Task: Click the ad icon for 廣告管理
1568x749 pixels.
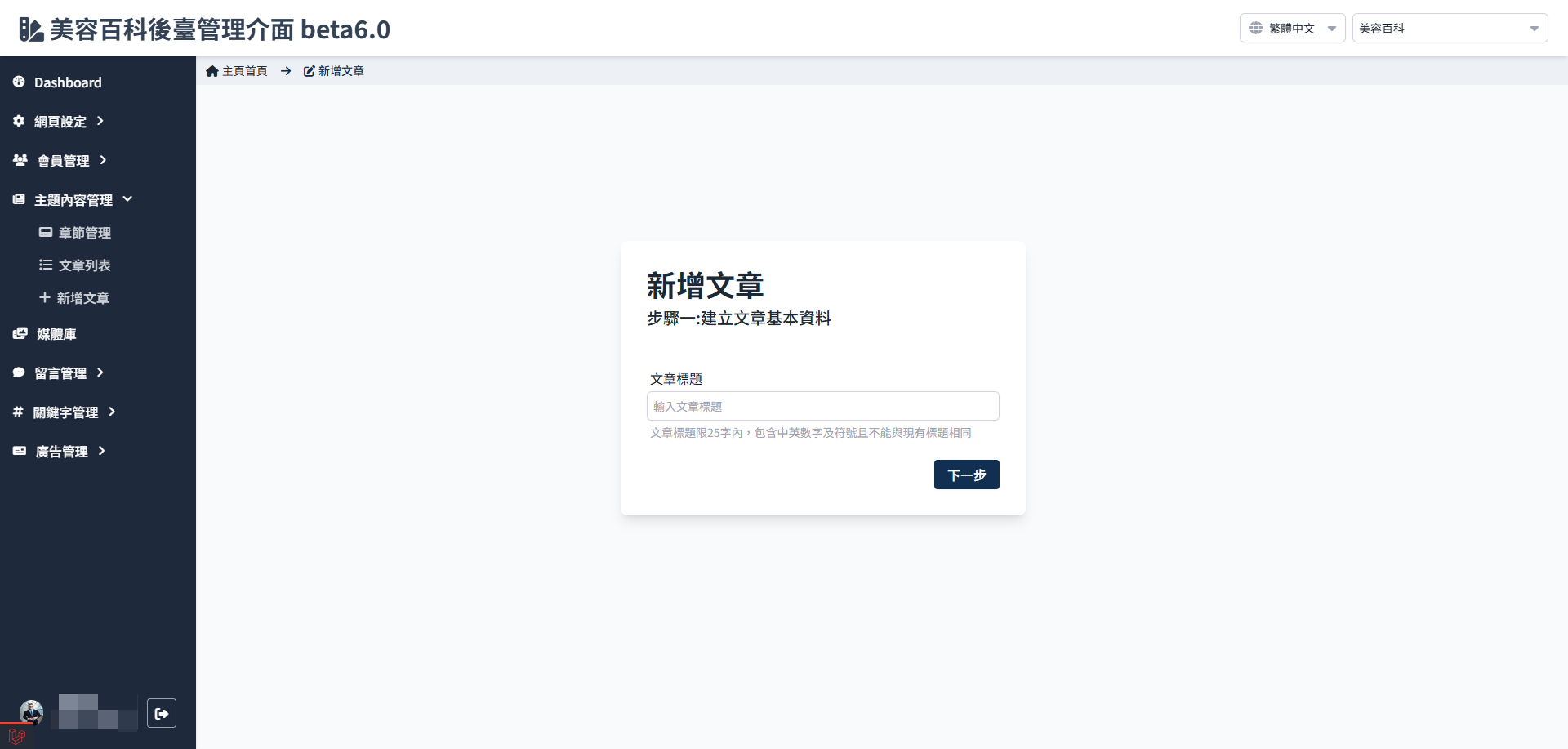Action: [20, 451]
